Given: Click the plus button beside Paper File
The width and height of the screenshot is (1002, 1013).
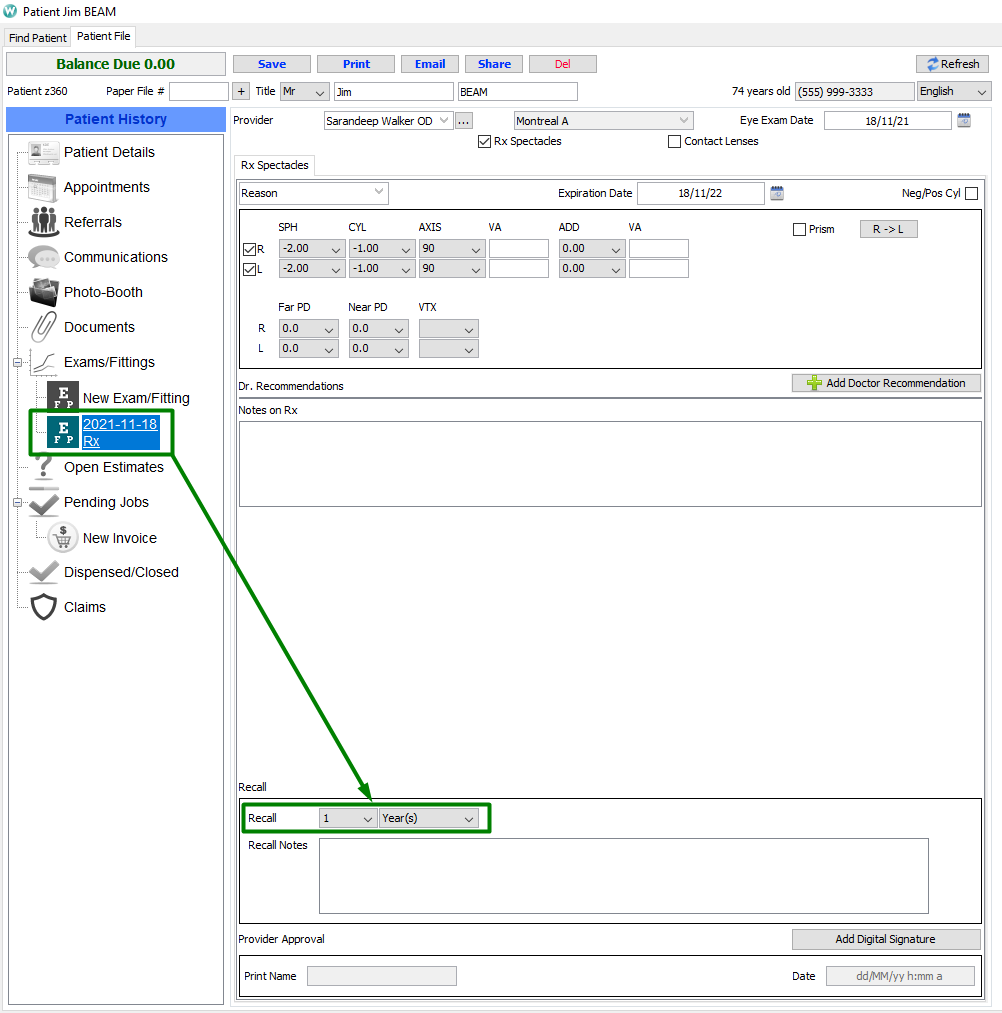Looking at the screenshot, I should click(241, 92).
